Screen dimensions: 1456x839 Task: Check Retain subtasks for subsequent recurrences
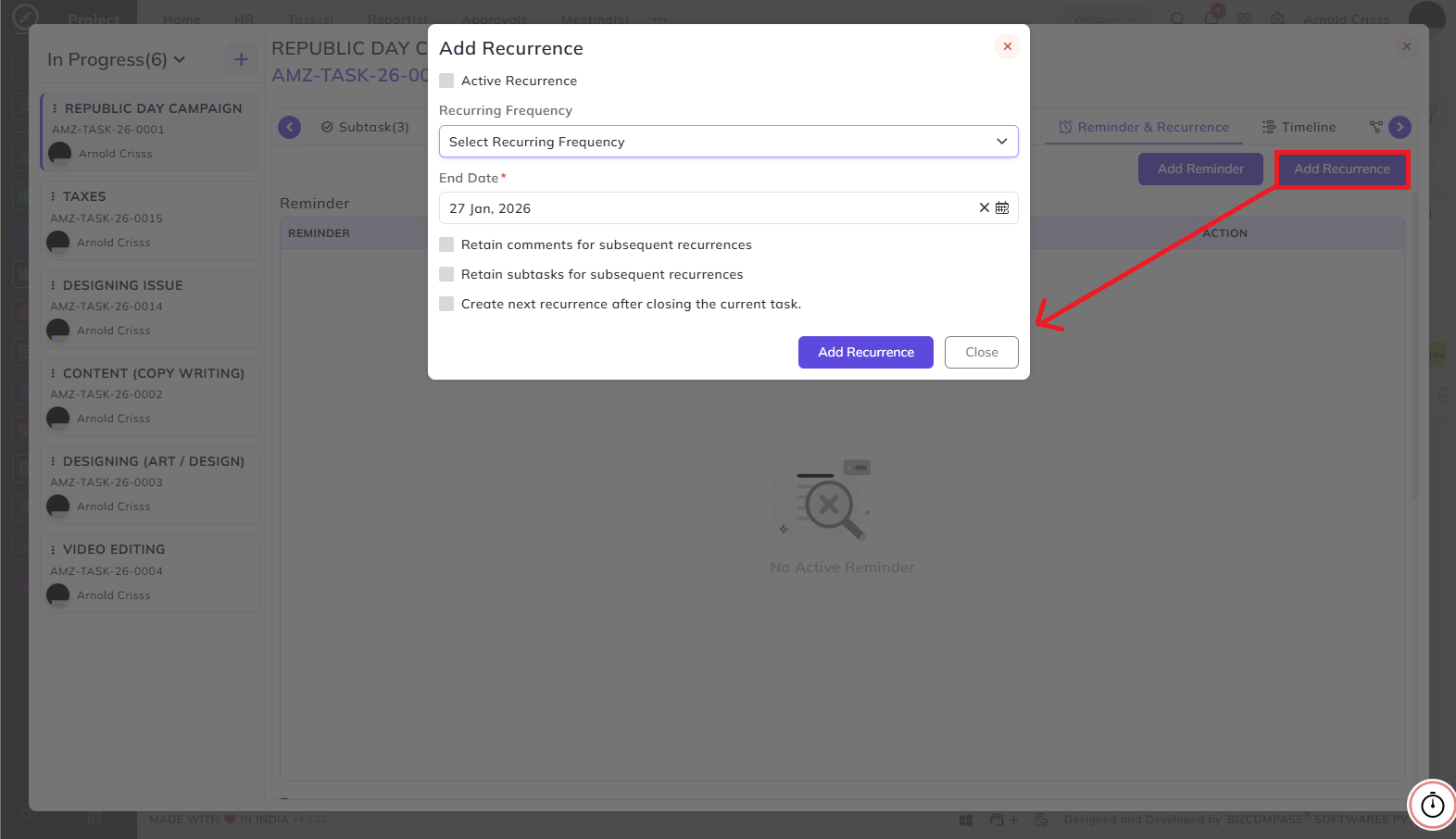click(x=446, y=274)
